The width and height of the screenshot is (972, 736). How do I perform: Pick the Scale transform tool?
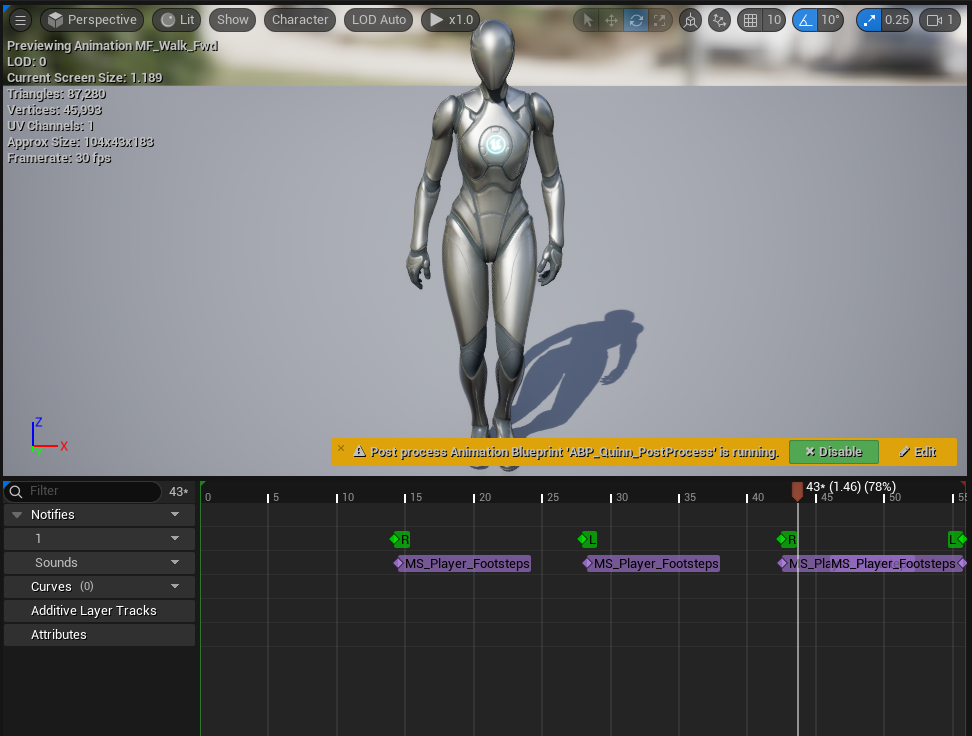click(659, 20)
